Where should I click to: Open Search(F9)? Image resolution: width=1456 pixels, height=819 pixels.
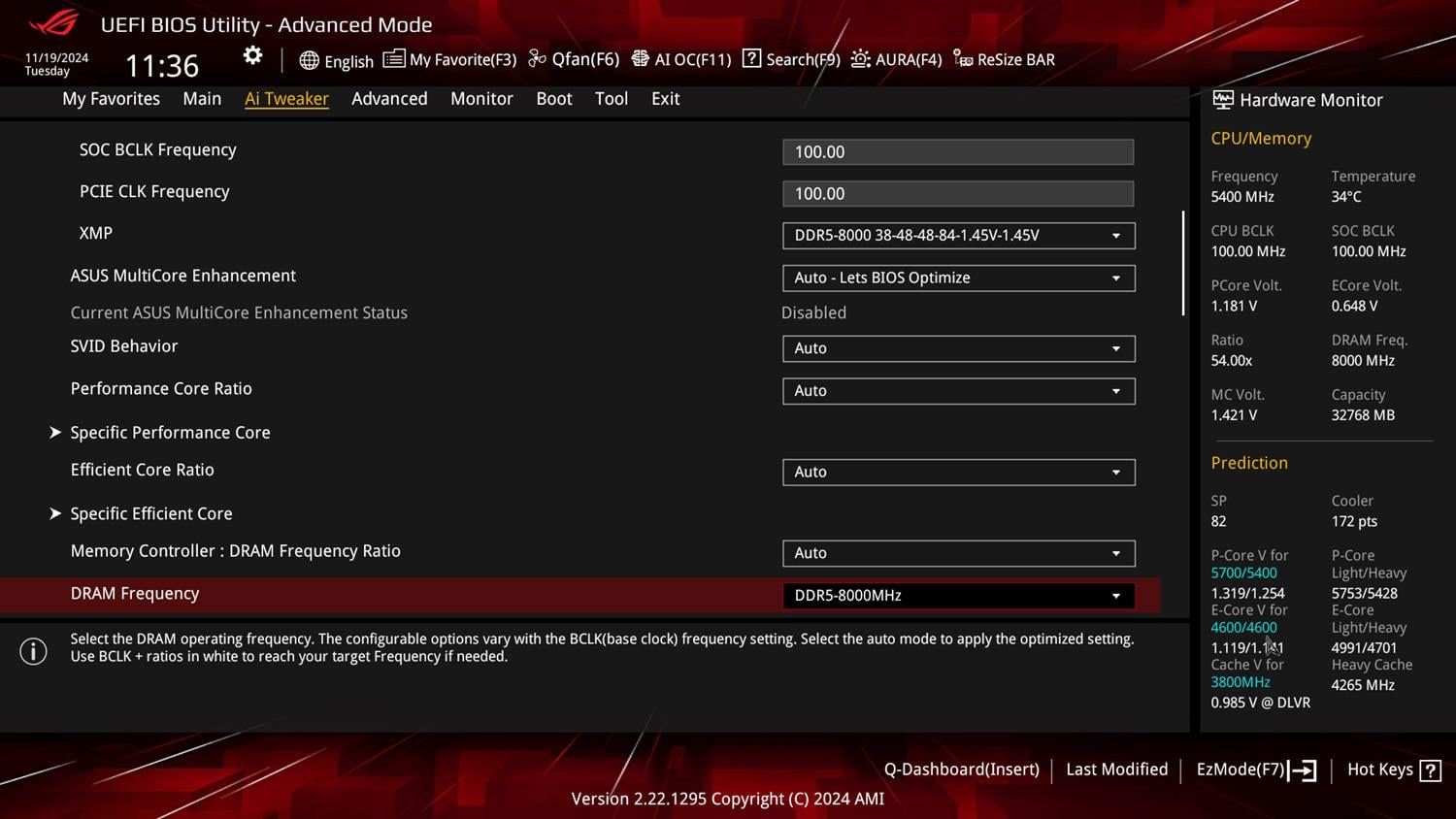[x=803, y=60]
